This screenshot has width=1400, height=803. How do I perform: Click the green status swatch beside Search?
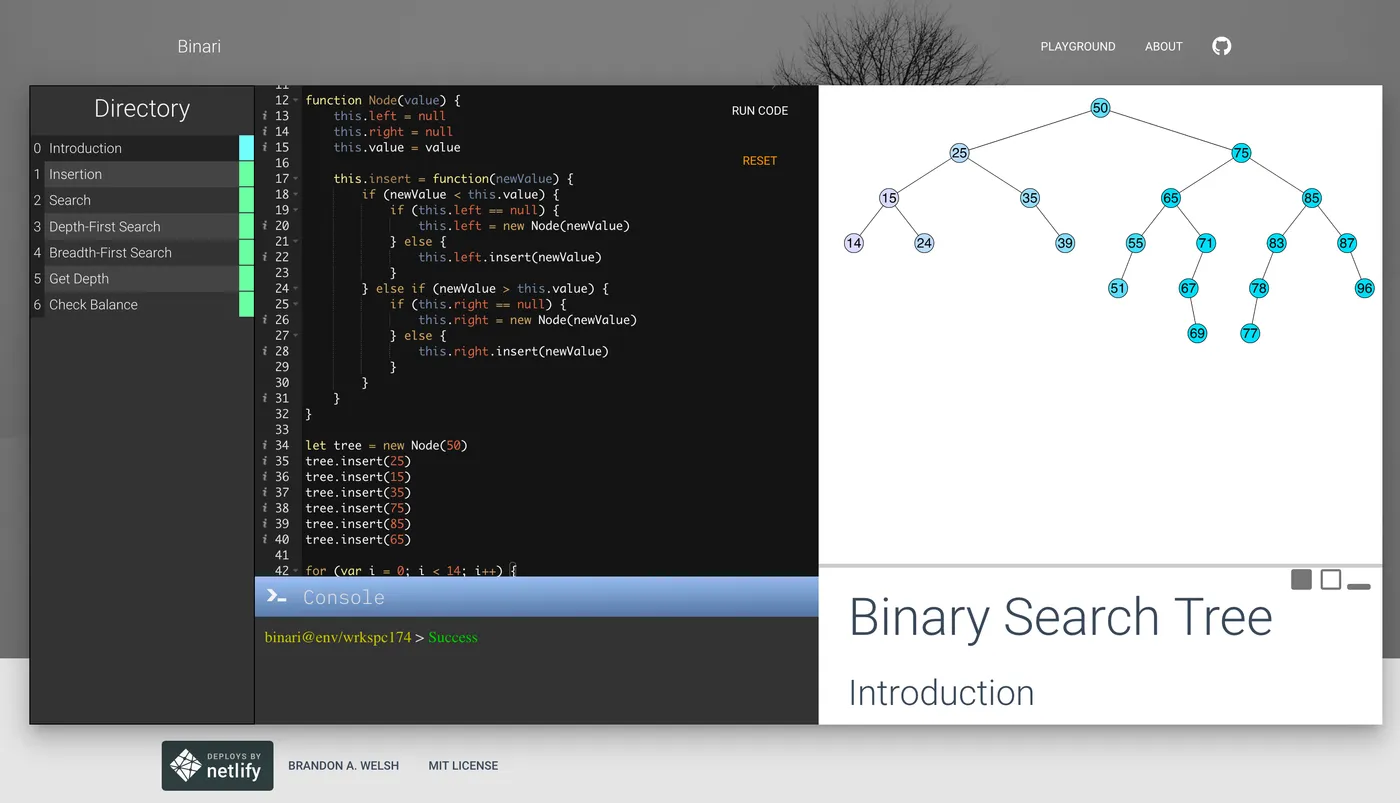point(247,200)
